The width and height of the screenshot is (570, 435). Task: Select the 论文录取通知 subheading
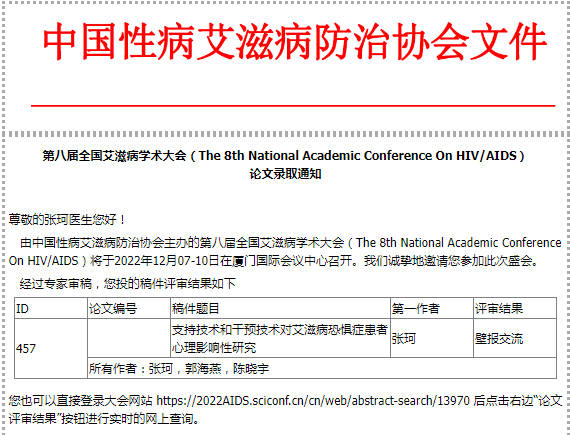coord(285,174)
